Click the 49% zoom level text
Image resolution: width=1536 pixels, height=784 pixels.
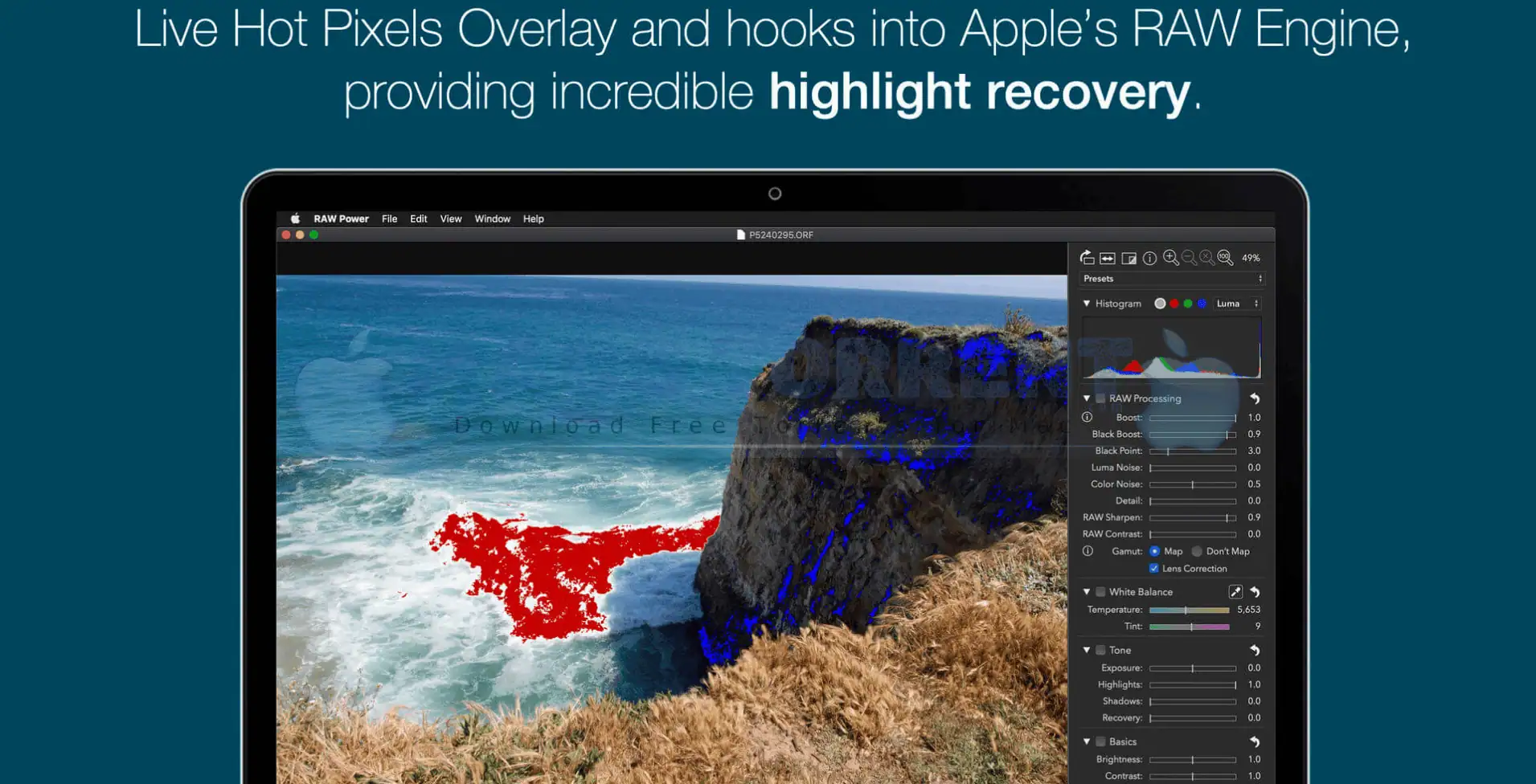click(1251, 258)
